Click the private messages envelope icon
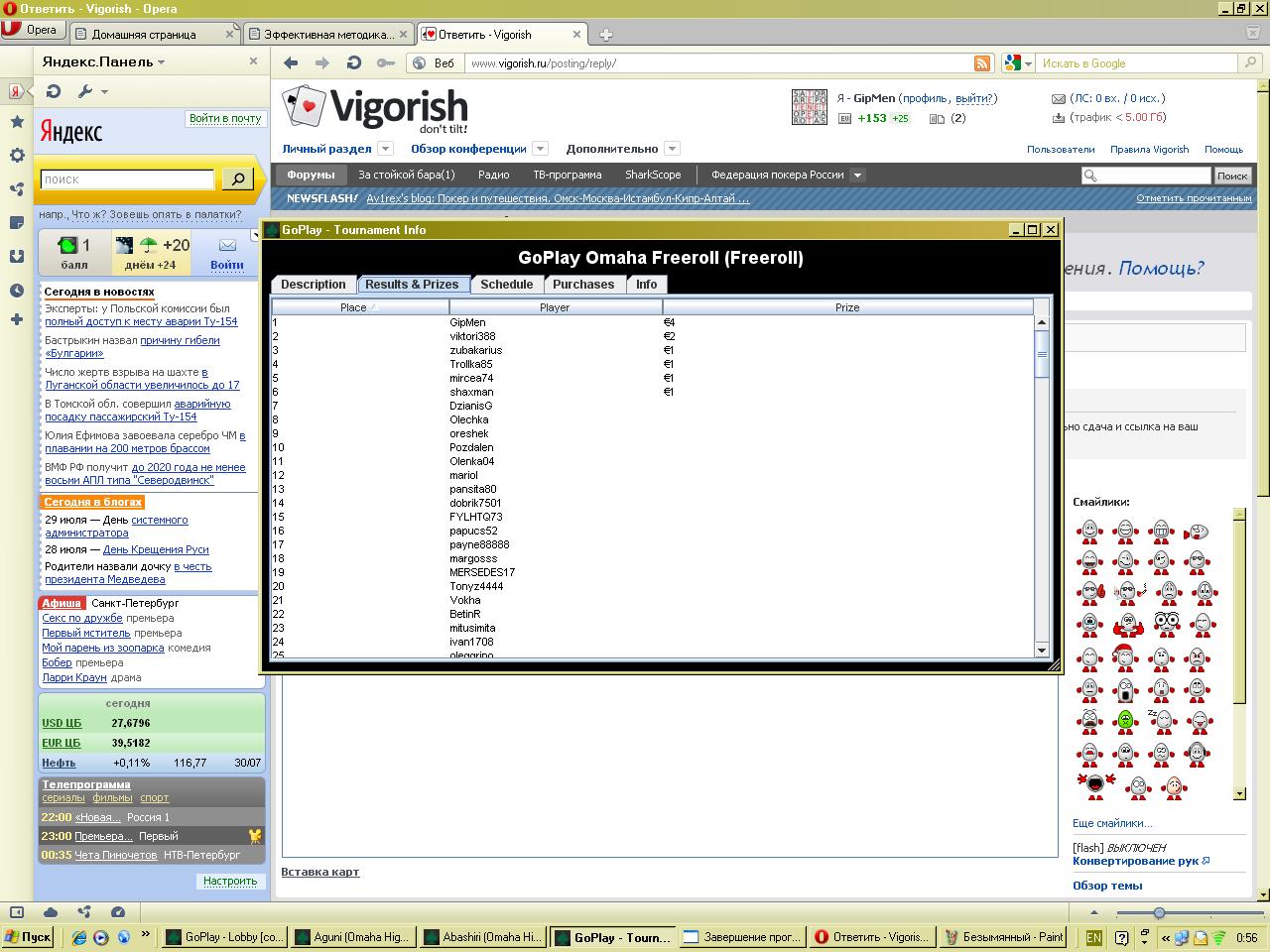 point(1059,98)
